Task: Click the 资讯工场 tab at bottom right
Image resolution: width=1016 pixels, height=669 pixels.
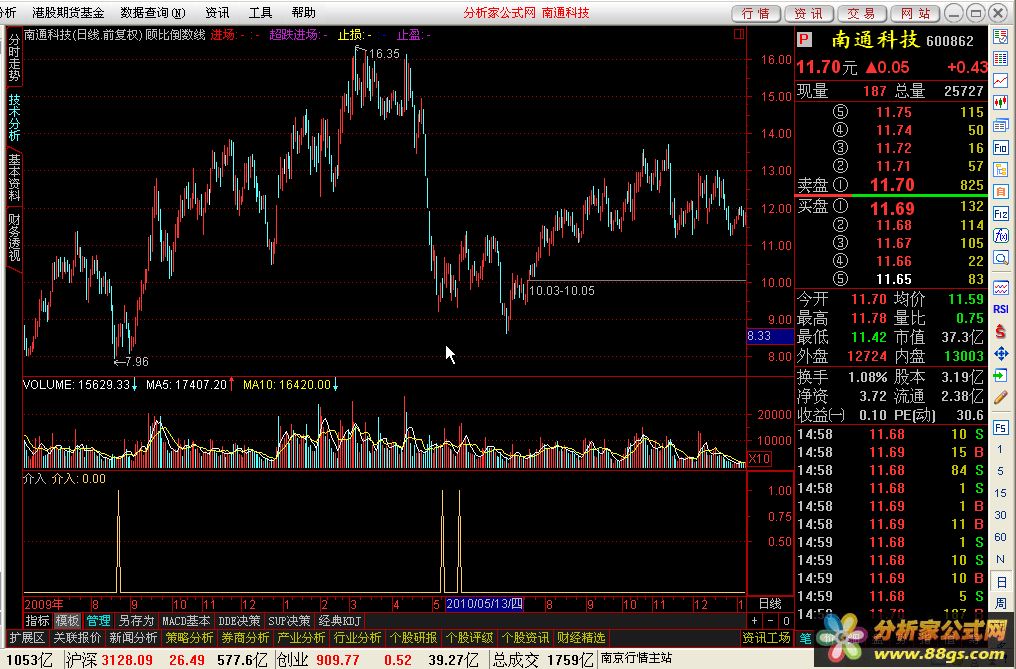Action: click(767, 638)
